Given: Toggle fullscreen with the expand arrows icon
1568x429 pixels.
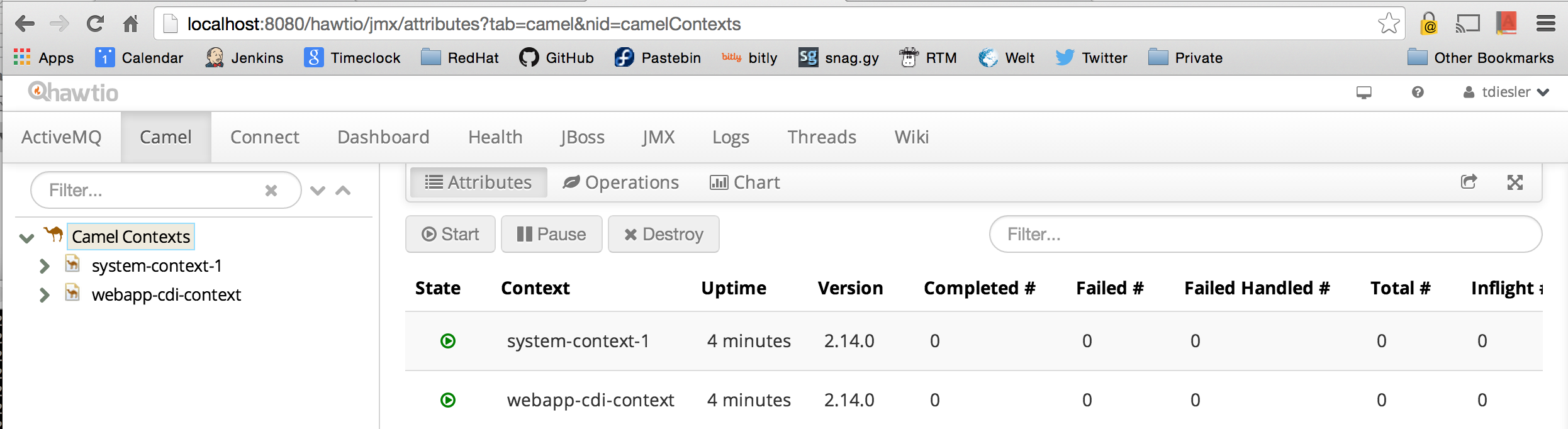Looking at the screenshot, I should [x=1515, y=182].
